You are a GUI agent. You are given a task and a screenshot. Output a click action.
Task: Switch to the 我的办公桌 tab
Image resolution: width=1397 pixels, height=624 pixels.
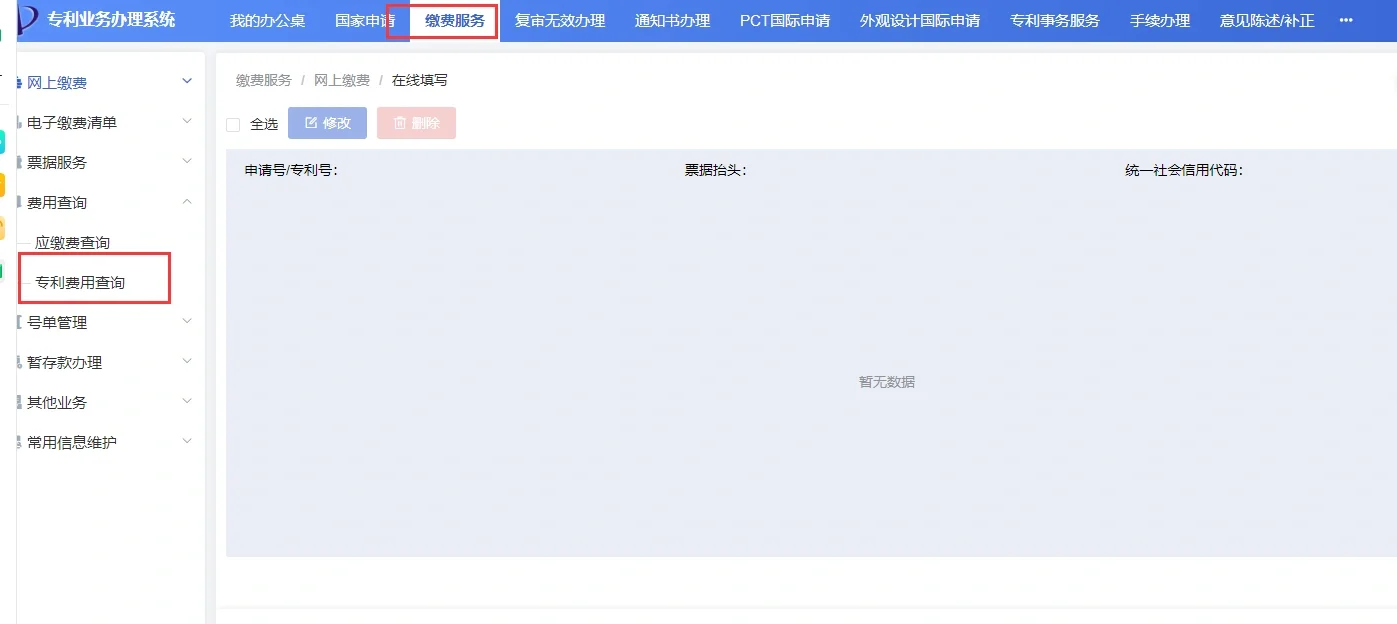[267, 20]
